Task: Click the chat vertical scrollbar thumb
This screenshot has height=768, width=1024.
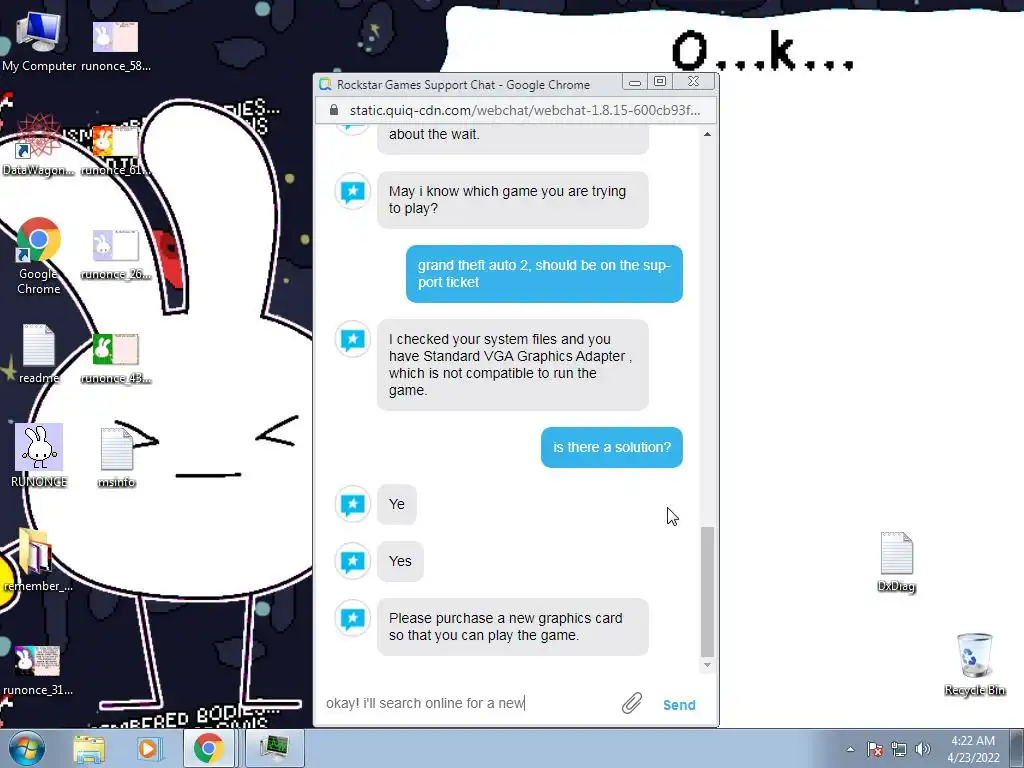Action: pyautogui.click(x=707, y=591)
